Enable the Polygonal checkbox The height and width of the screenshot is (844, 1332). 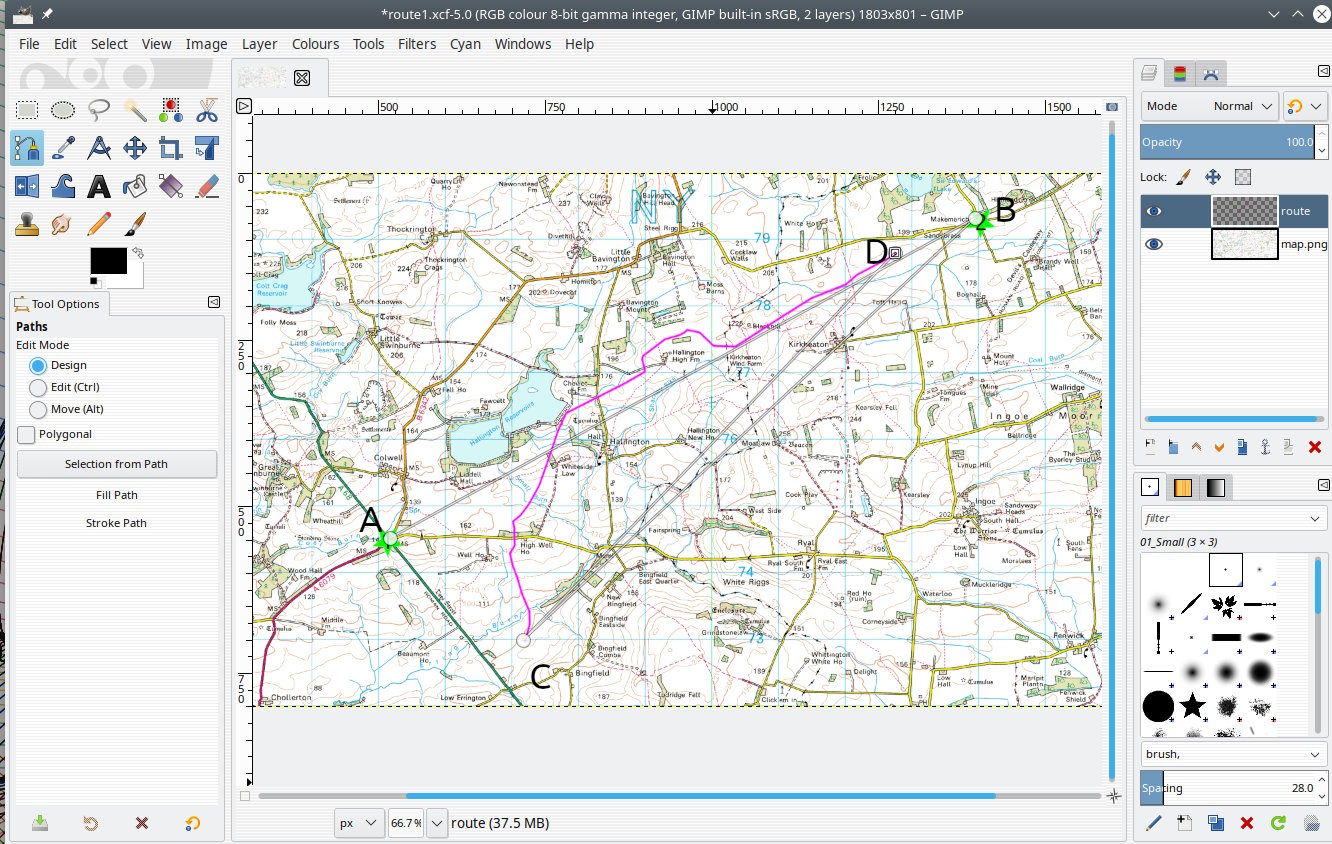click(x=27, y=434)
